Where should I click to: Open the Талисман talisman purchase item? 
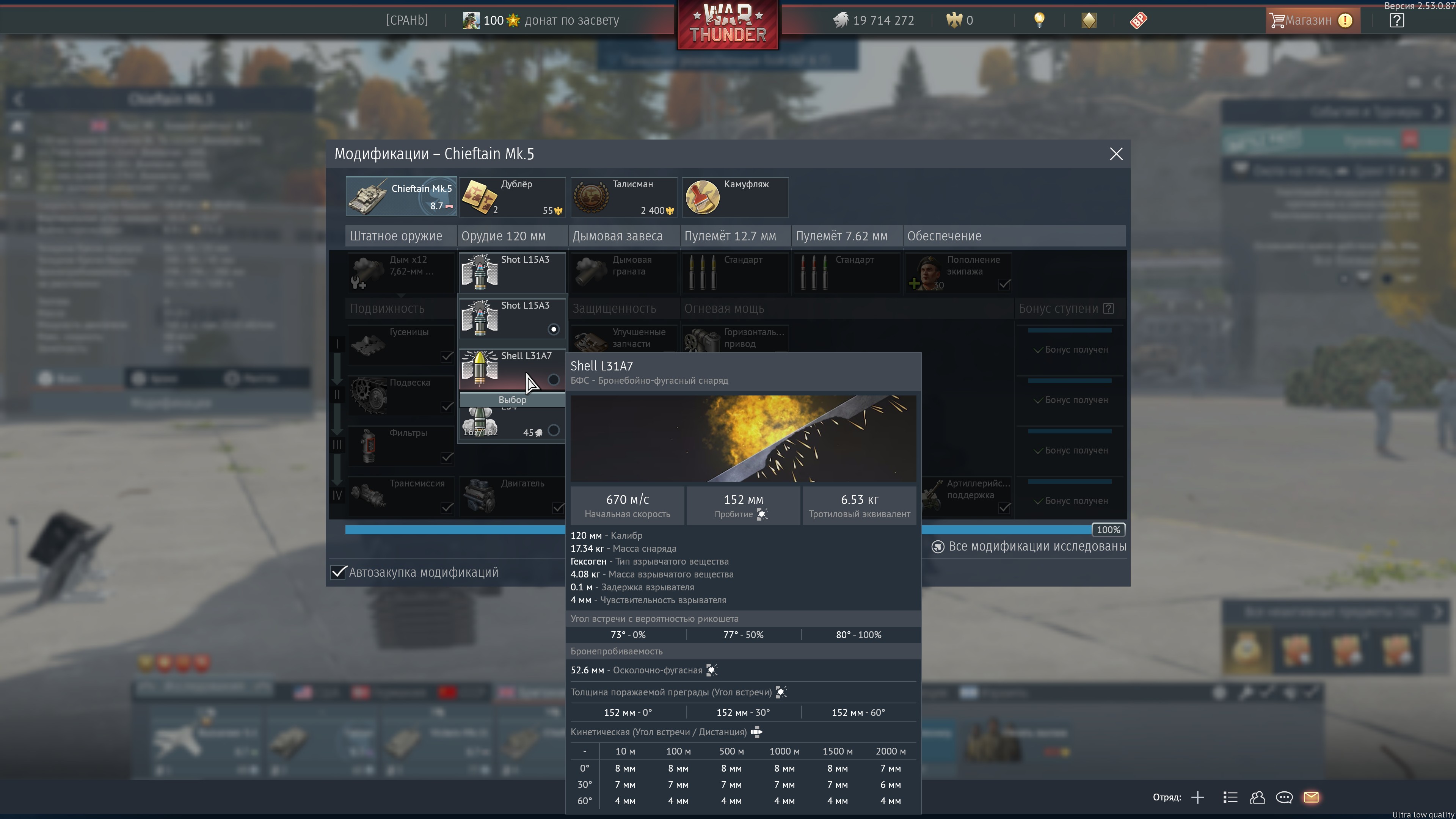coord(623,197)
